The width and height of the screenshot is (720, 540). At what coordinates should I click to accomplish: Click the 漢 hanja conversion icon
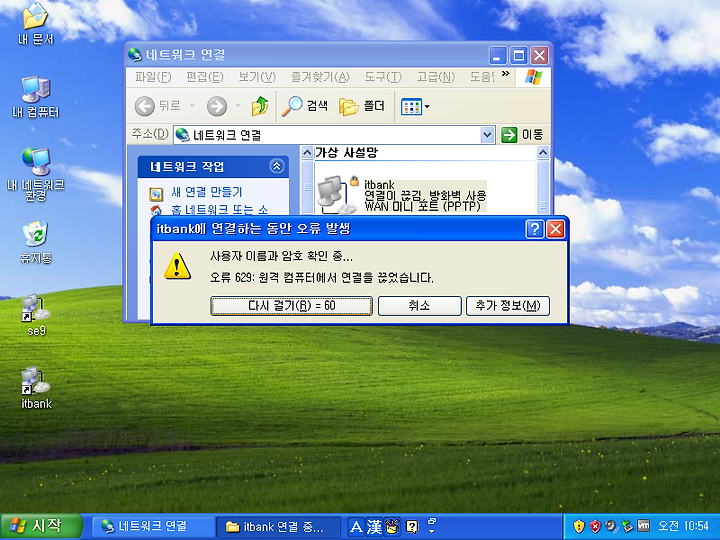[374, 527]
